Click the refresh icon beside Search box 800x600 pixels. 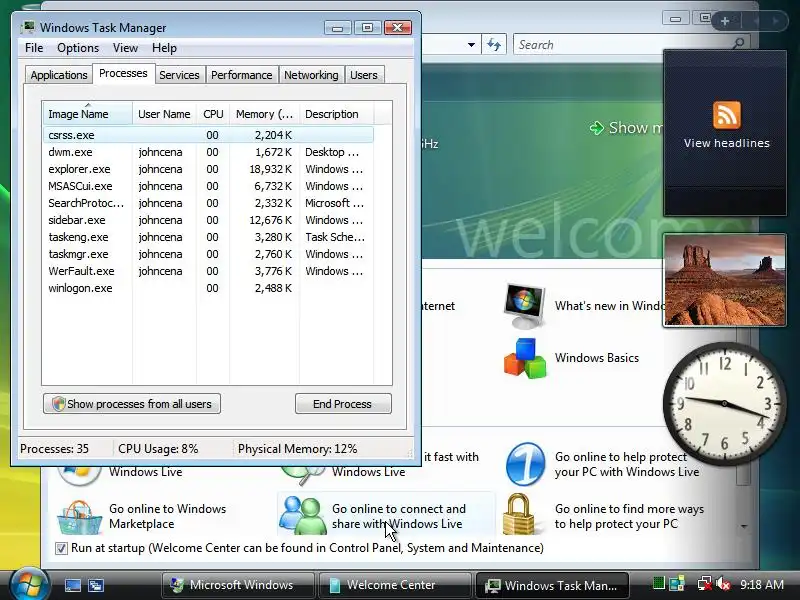(x=493, y=44)
